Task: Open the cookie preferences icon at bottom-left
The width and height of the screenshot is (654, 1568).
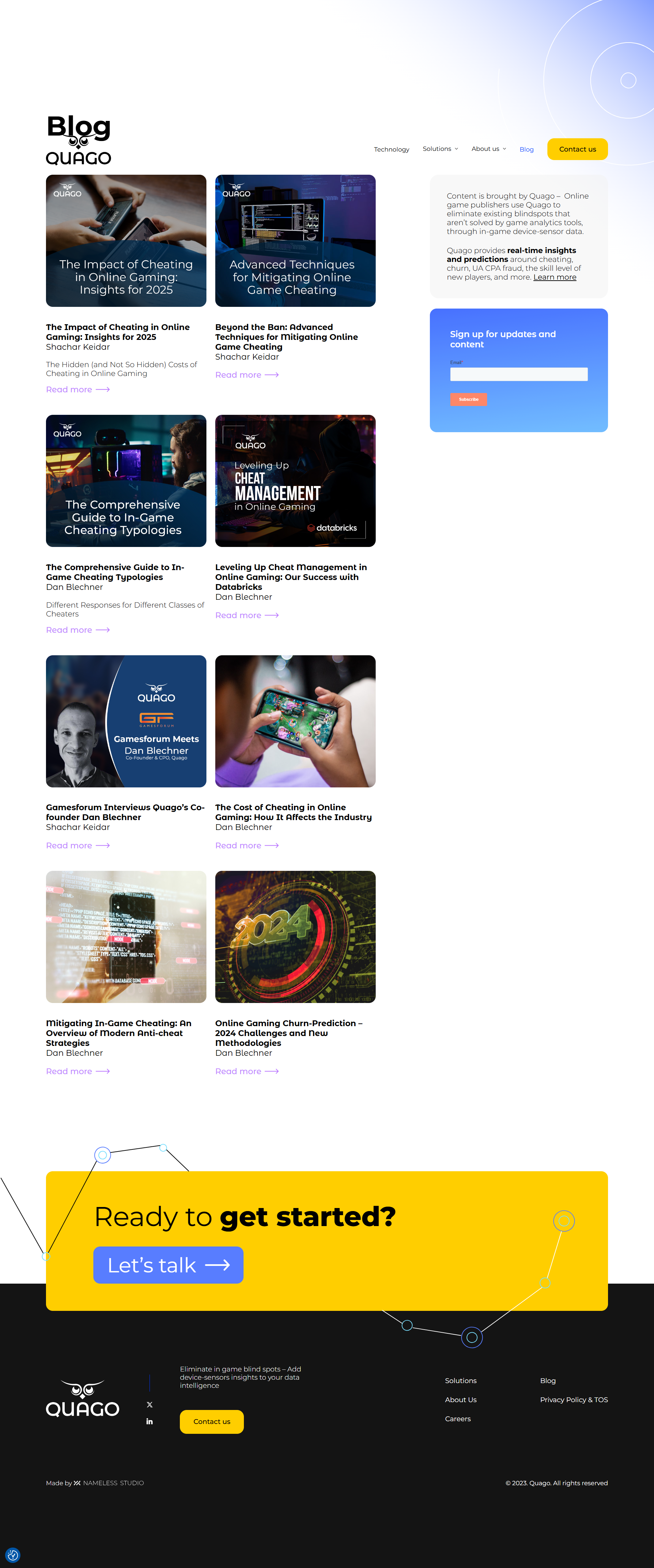Action: pos(13,1555)
